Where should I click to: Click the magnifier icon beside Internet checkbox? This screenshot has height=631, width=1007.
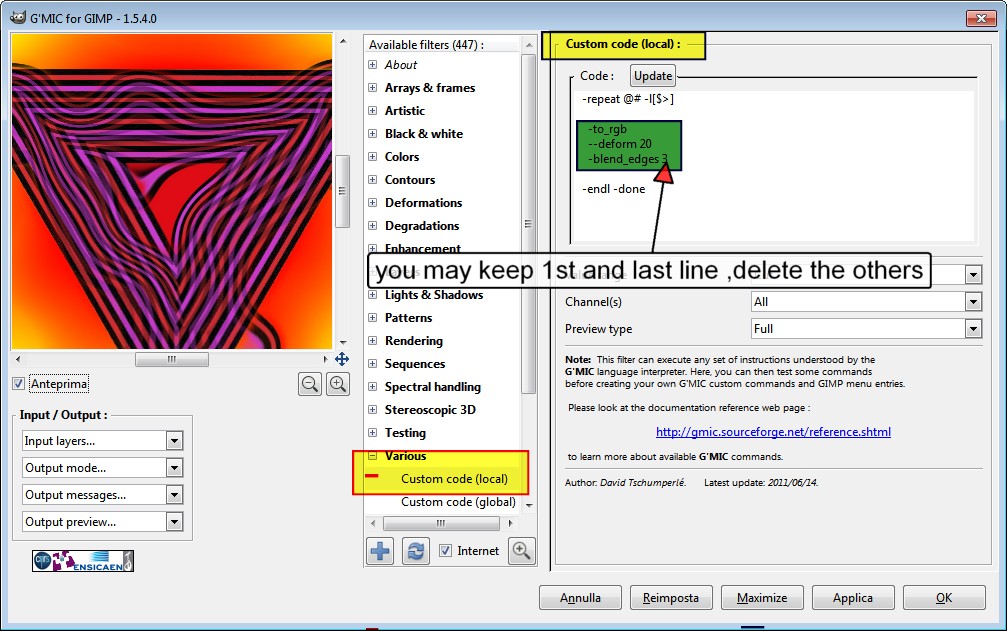pos(521,551)
